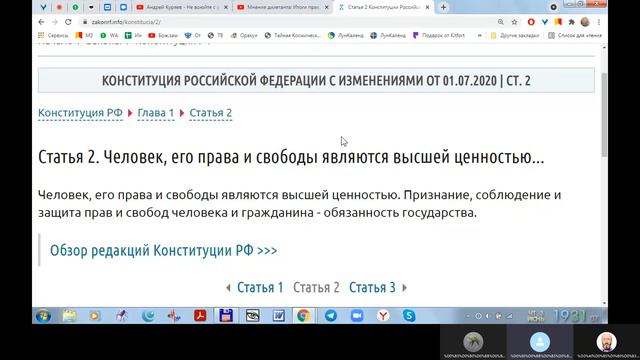This screenshot has height=360, width=640.
Task: Open the Chrome extensions puzzle icon
Action: (571, 22)
